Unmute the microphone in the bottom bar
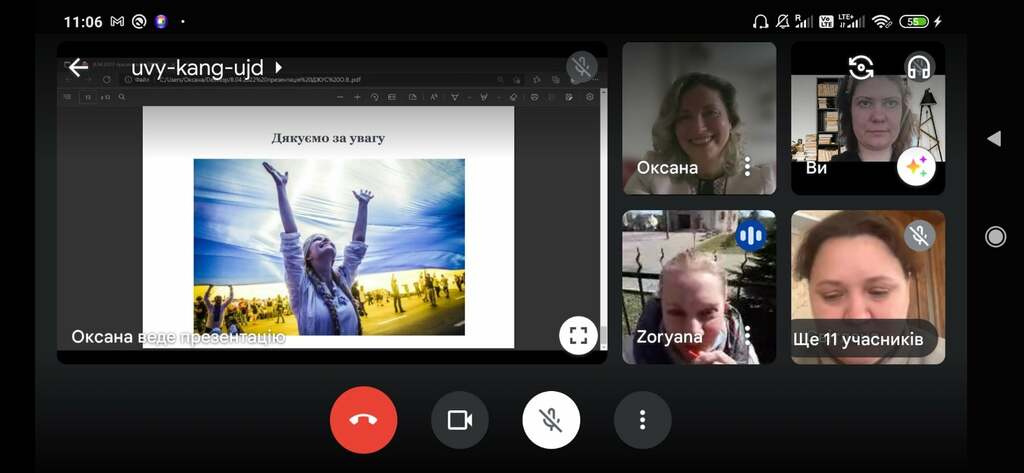1024x473 pixels. pyautogui.click(x=551, y=419)
